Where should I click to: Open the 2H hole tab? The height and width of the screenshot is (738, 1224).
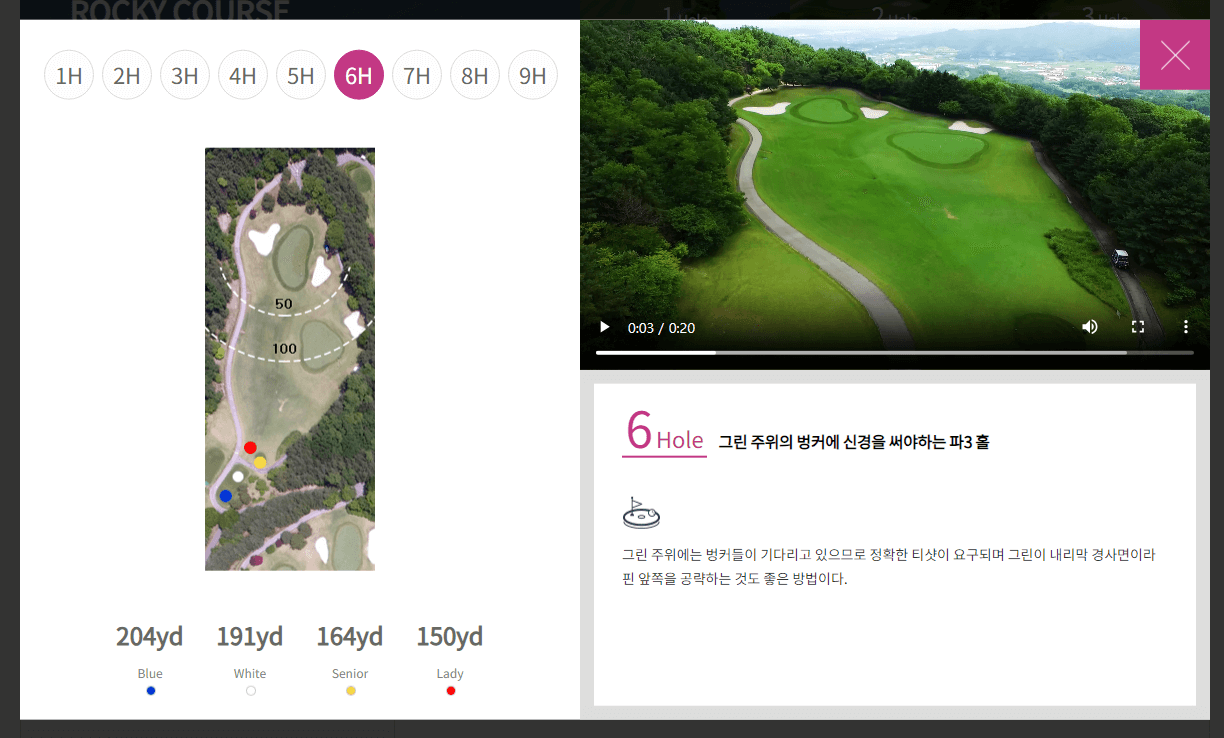[126, 74]
